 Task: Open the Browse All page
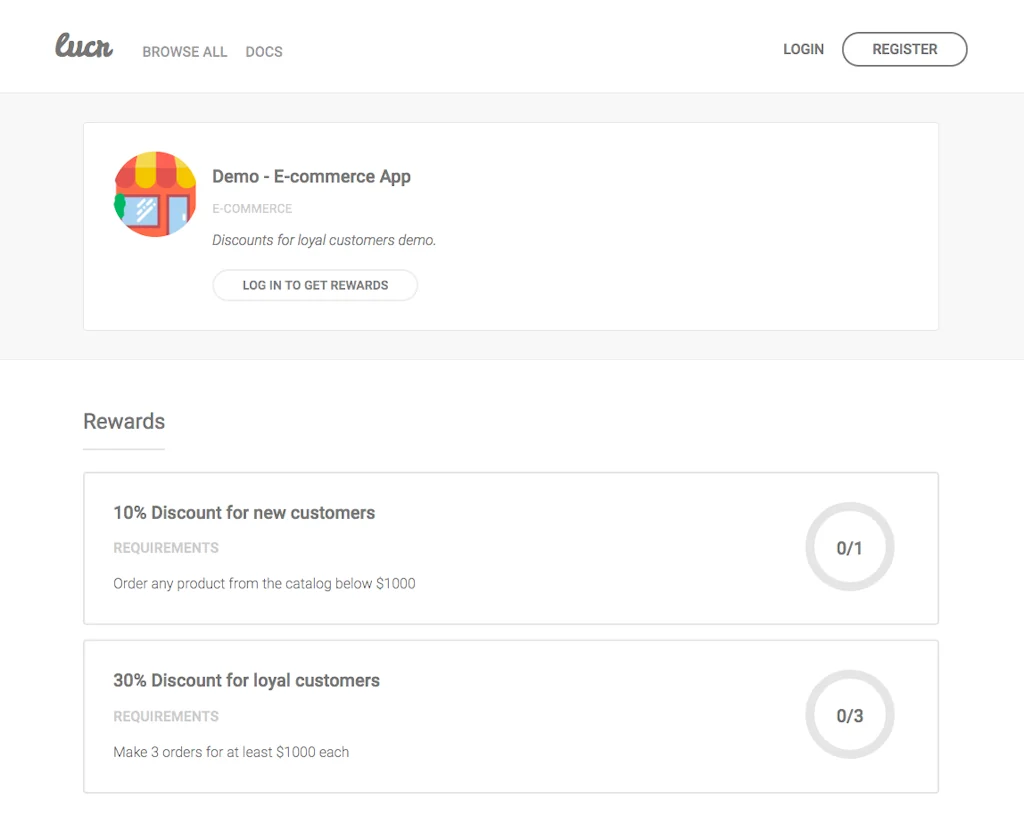[185, 52]
